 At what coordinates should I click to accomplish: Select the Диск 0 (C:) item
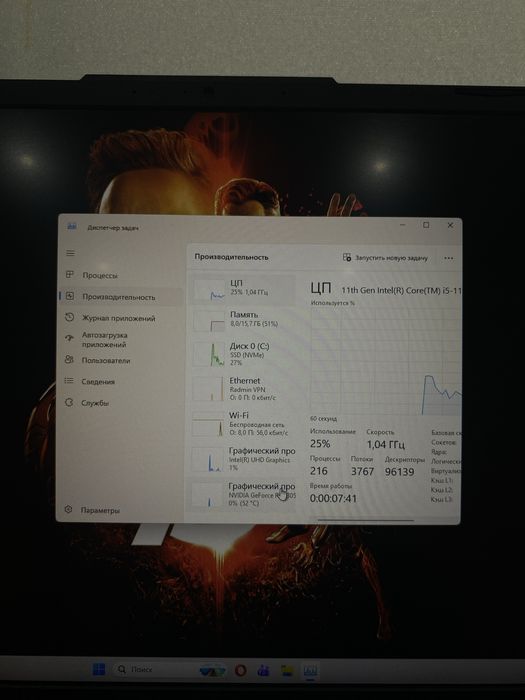coord(244,354)
